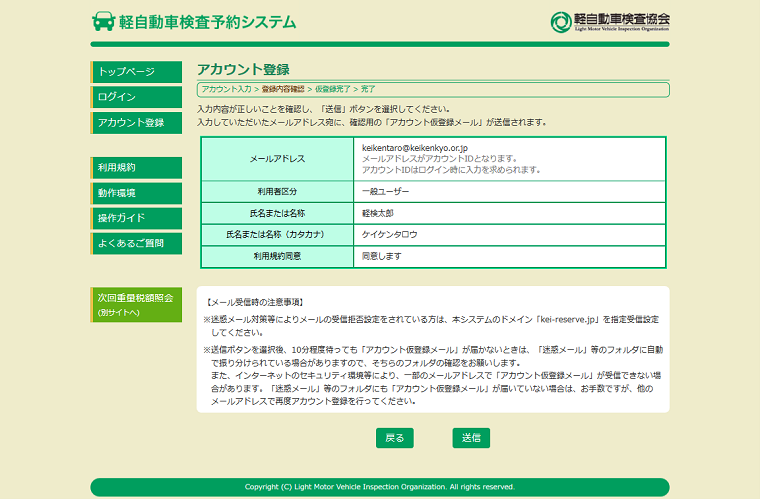Screen dimensions: 760x499
Task: Click the 利用規約同意 label
Action: click(x=277, y=256)
